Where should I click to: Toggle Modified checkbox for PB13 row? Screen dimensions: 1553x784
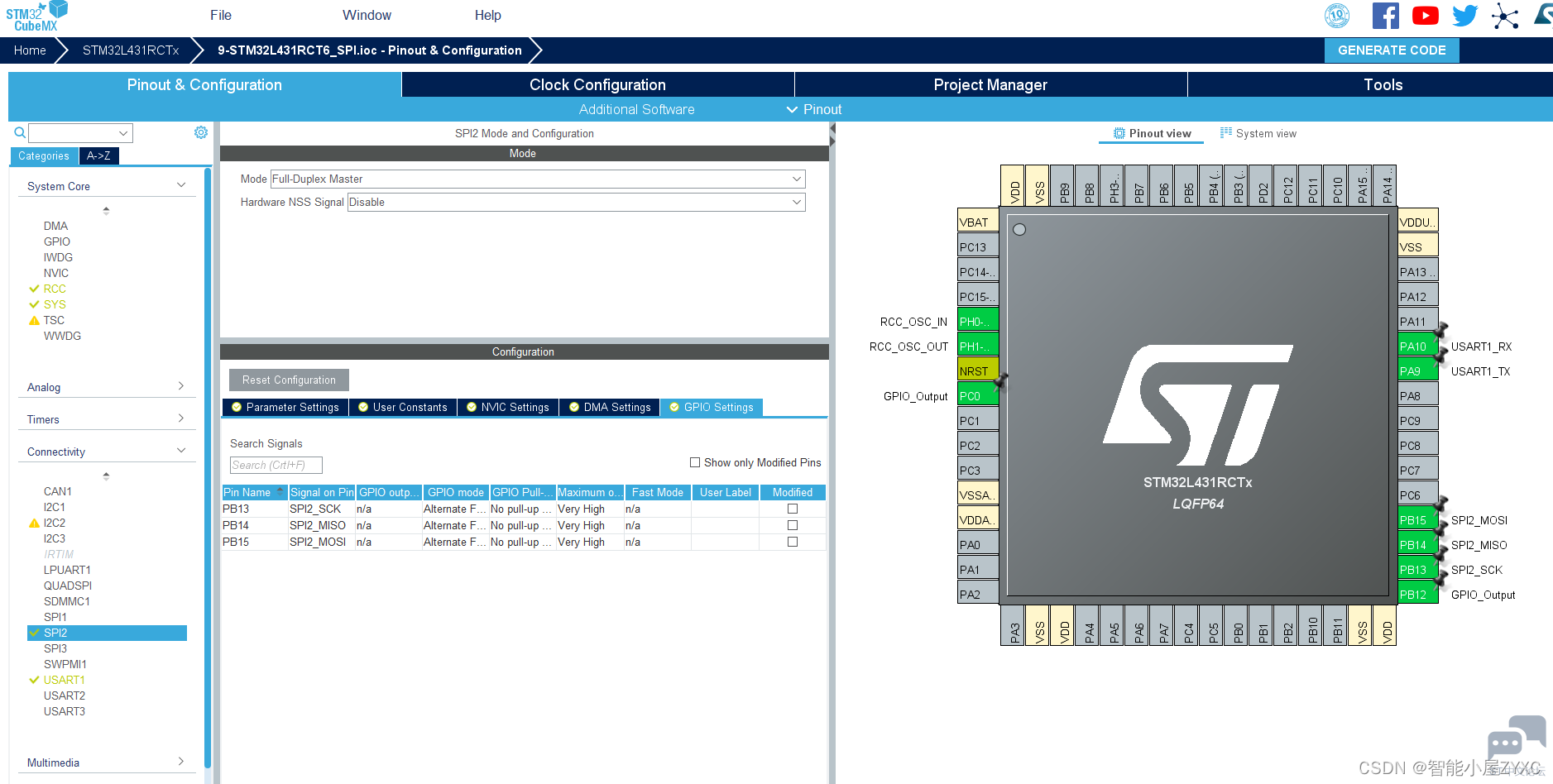click(x=793, y=509)
